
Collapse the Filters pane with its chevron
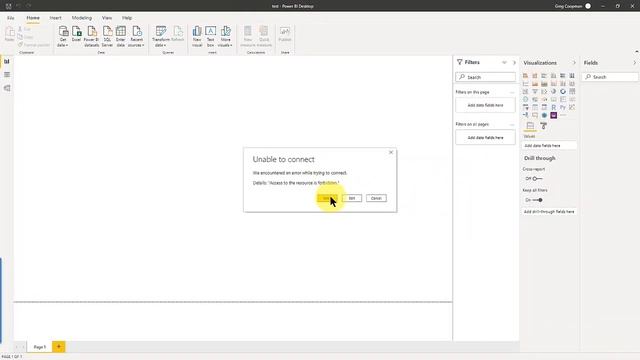pos(514,62)
